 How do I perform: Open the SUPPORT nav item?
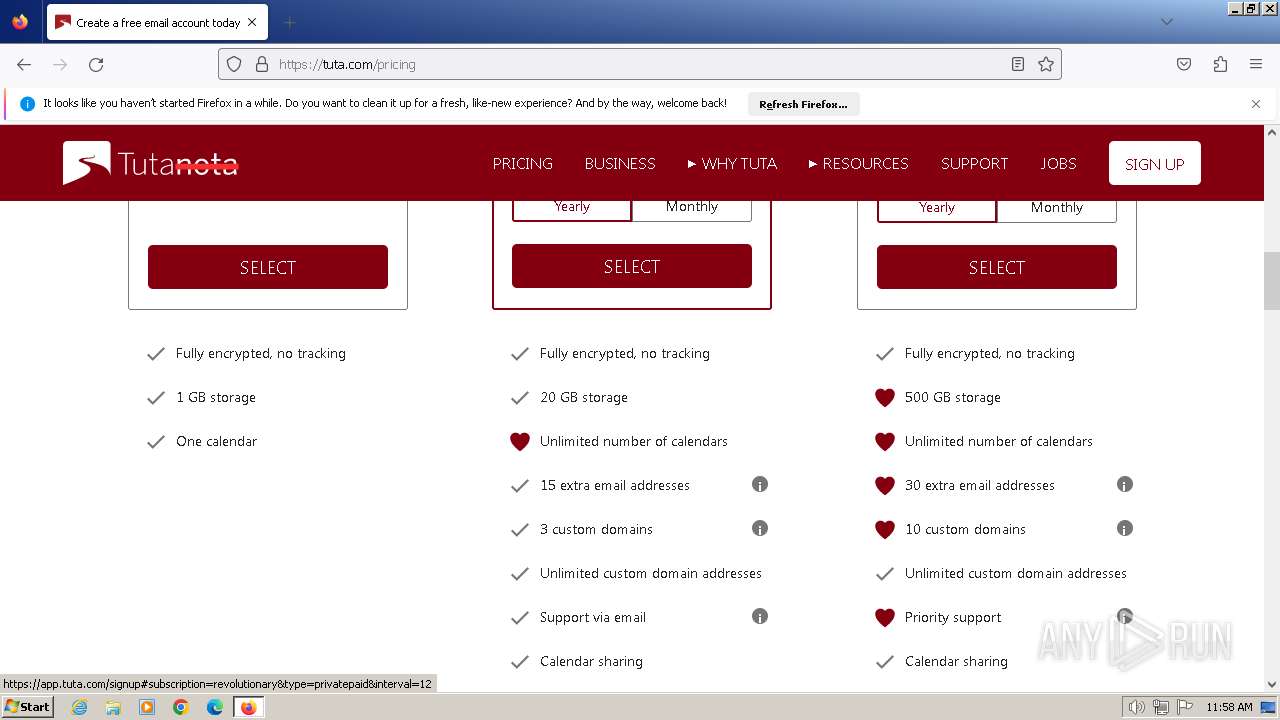point(975,163)
